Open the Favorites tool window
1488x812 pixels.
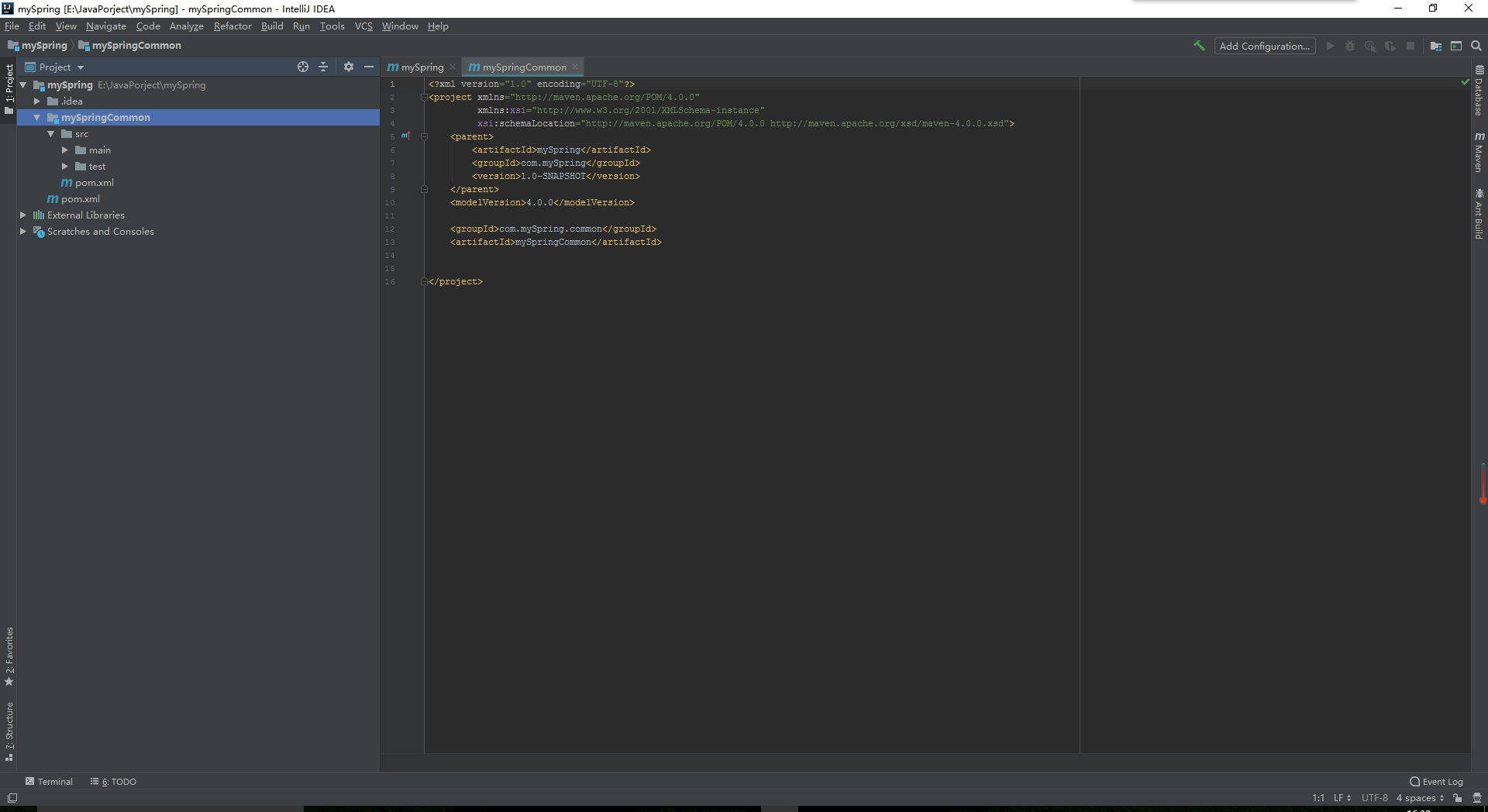[9, 656]
